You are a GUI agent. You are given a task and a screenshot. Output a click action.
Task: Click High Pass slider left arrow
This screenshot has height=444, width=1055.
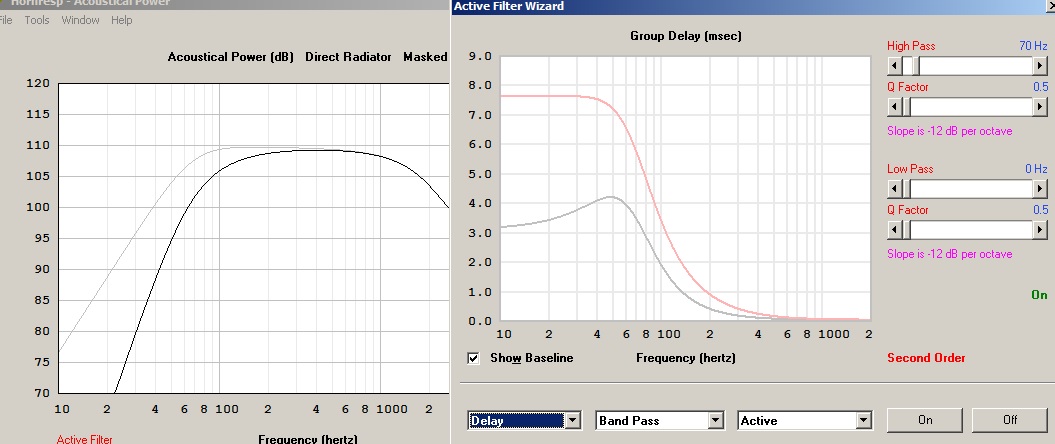894,66
